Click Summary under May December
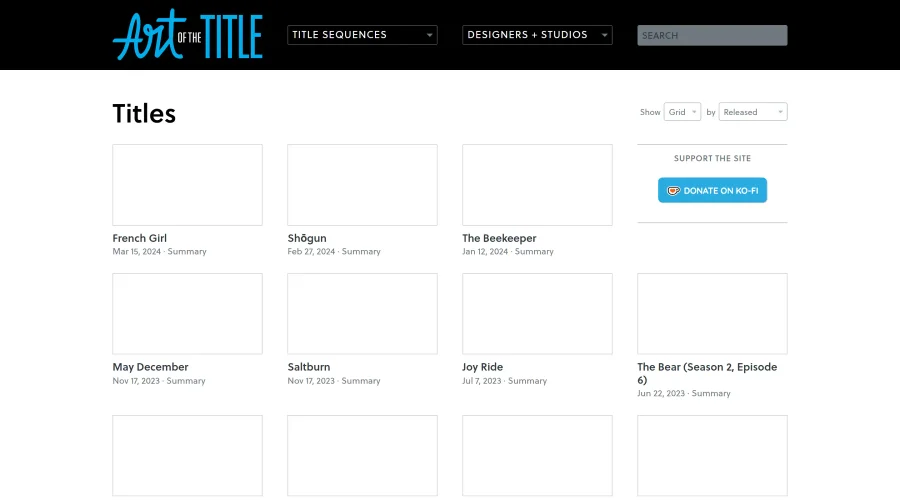 [x=186, y=381]
